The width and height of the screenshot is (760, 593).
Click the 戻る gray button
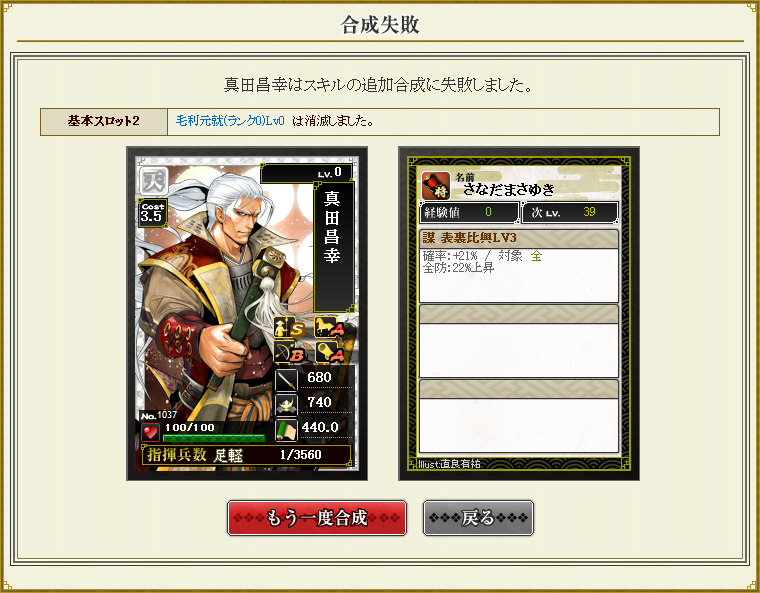pyautogui.click(x=478, y=518)
